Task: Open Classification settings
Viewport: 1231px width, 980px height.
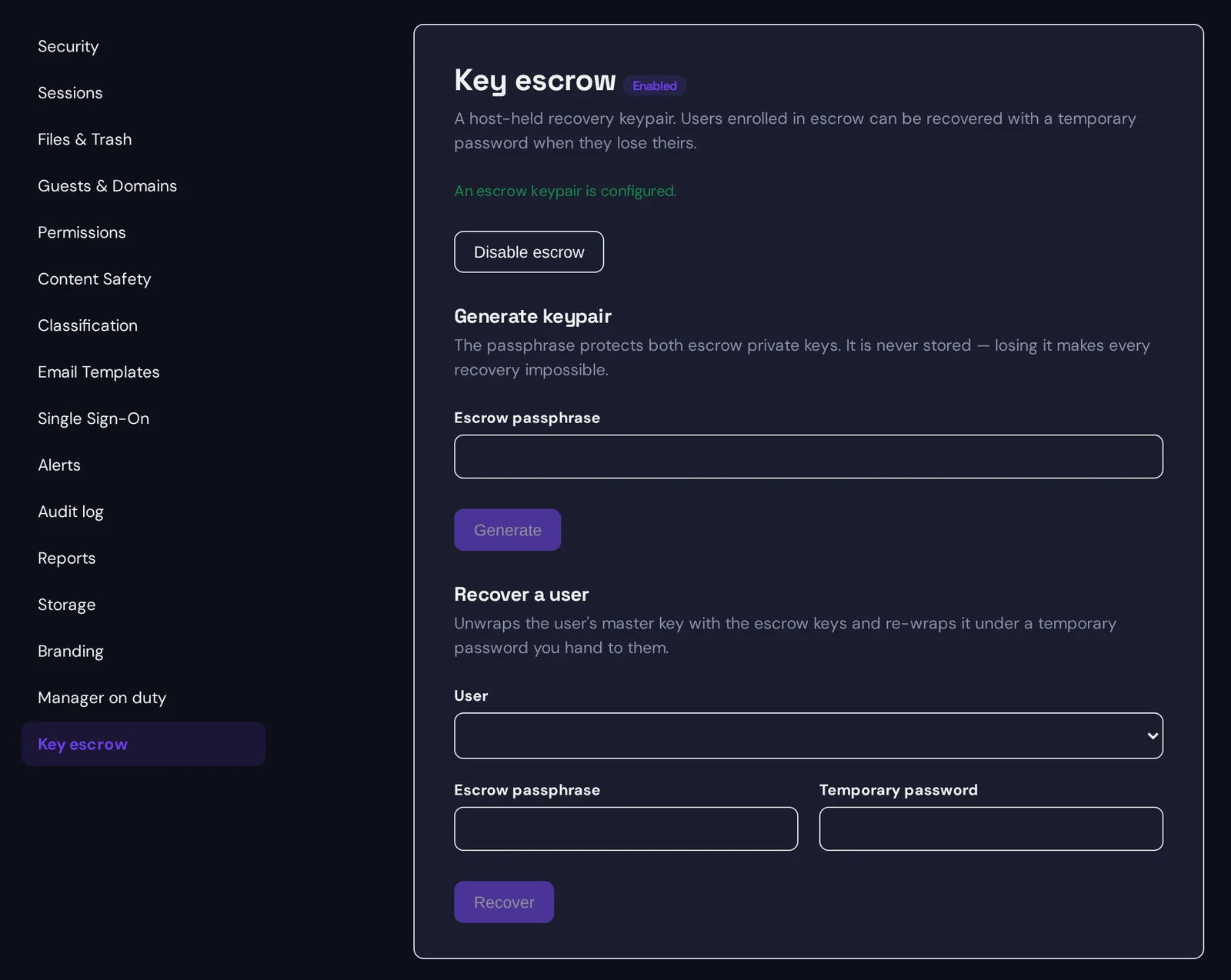Action: point(144,325)
